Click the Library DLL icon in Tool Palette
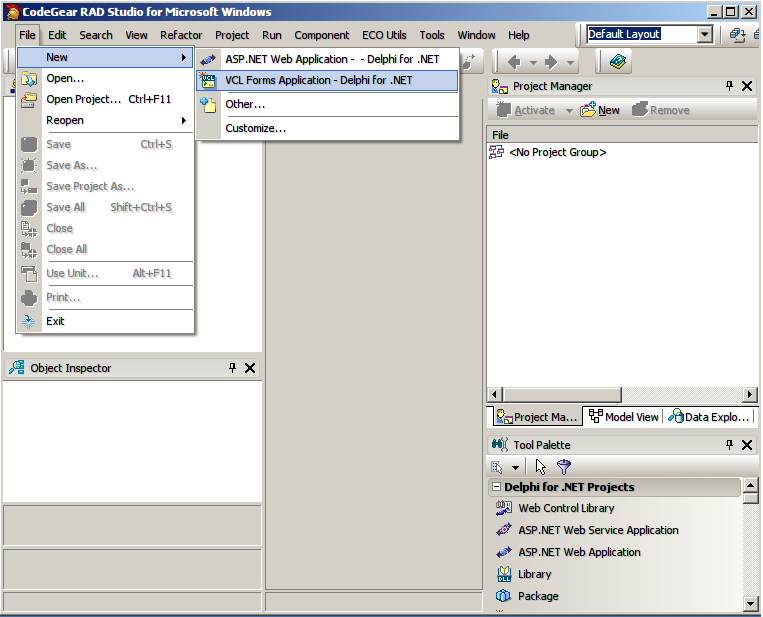This screenshot has width=763, height=617. (504, 574)
